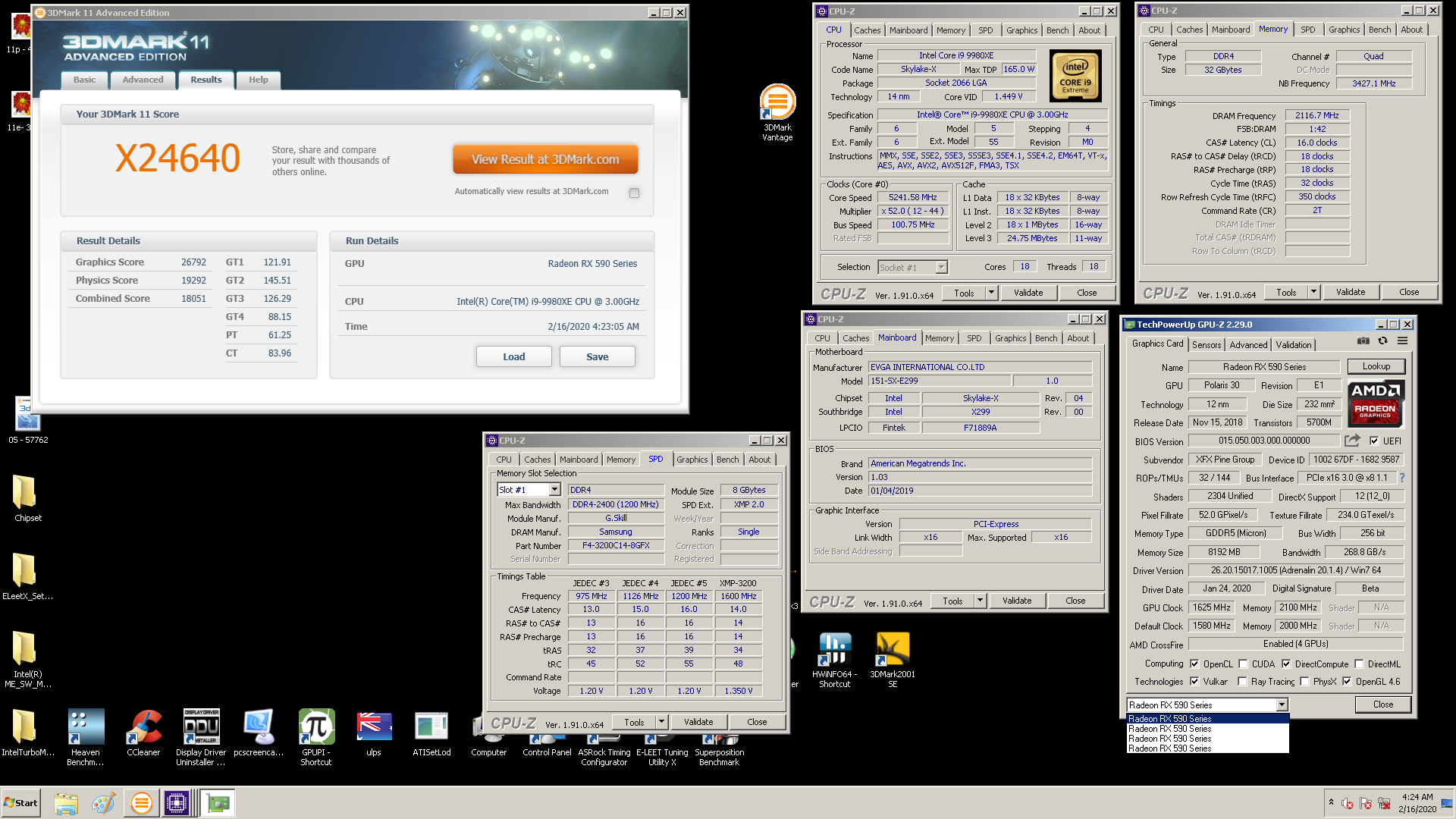Screen dimensions: 1456x819
Task: Open the pcscreencapture desktop icon
Action: (x=259, y=733)
